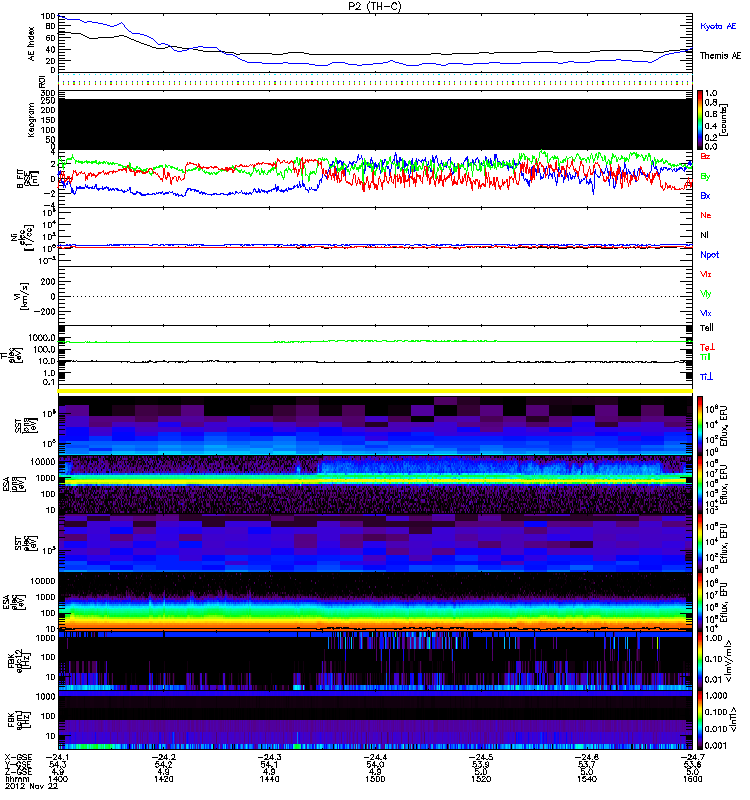
Task: Click the yellow bar above SST ions panel
Action: pos(376,391)
